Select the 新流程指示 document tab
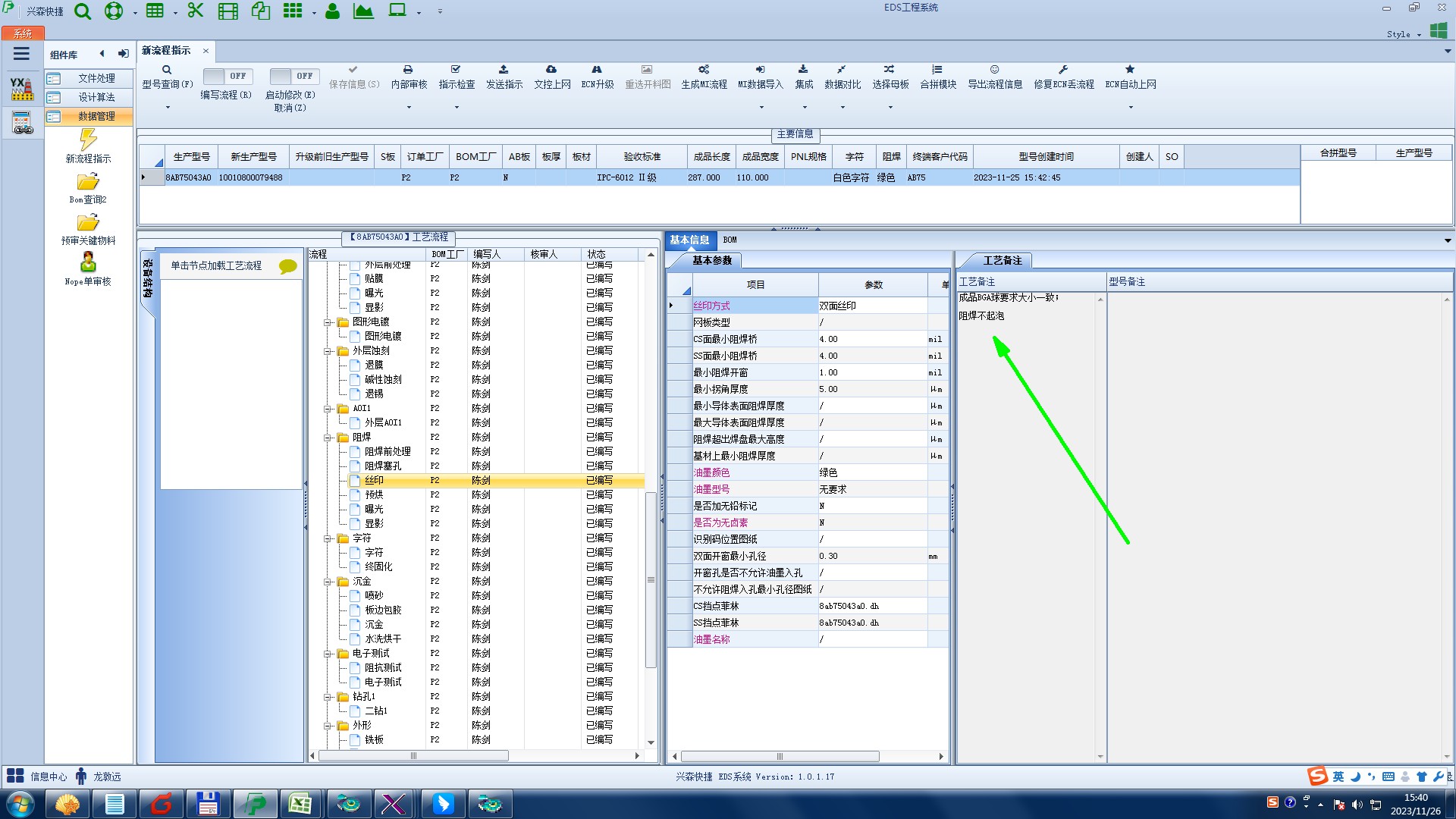The width and height of the screenshot is (1456, 819). point(167,51)
